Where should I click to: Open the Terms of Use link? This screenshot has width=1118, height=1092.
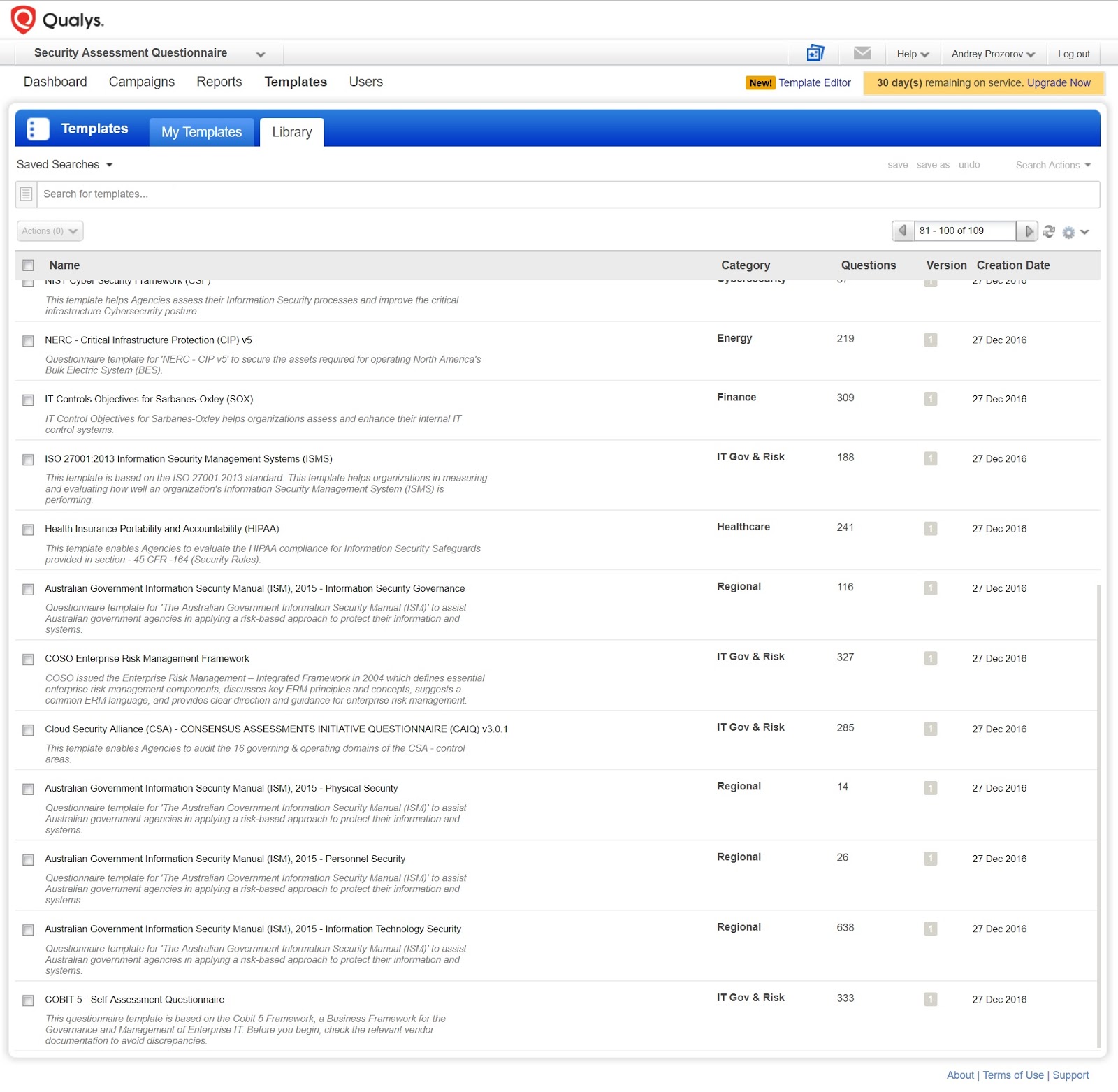point(1013,1075)
